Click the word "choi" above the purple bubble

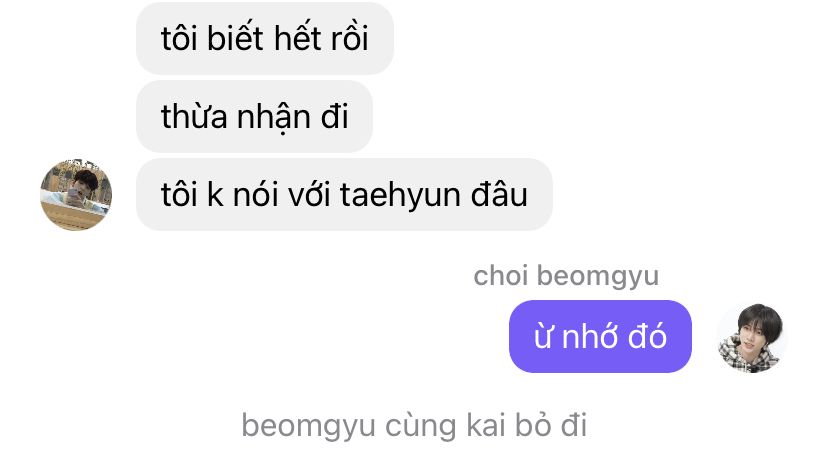point(501,276)
